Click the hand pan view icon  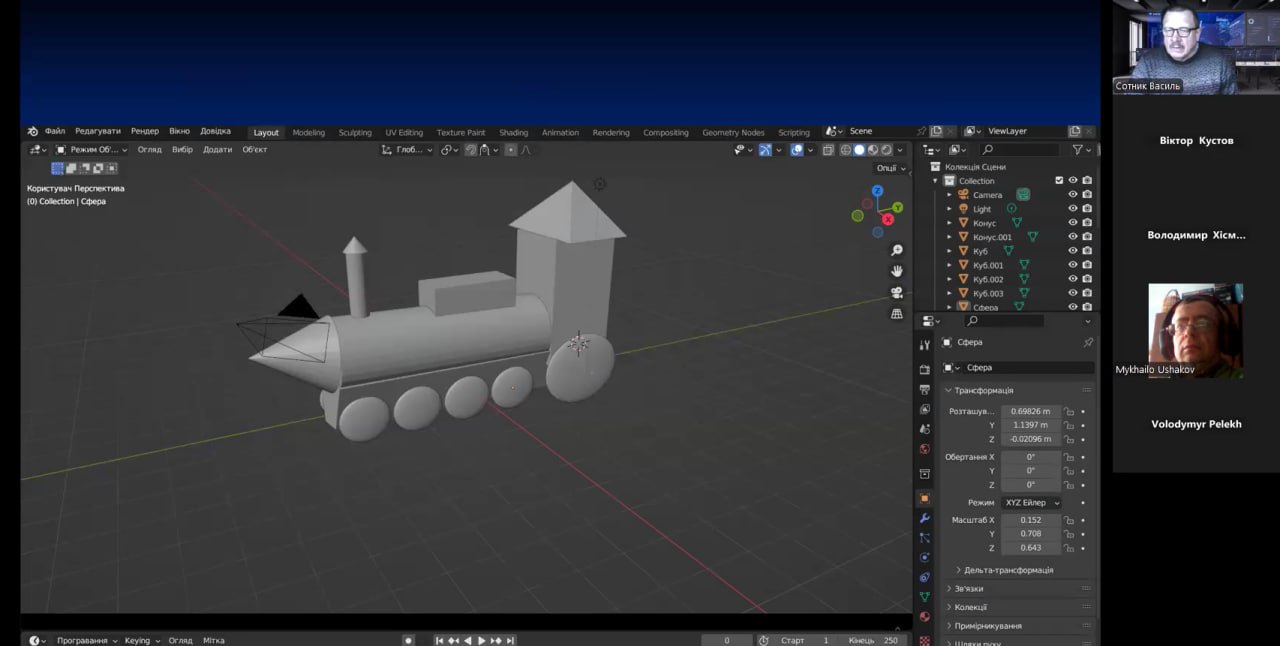click(x=897, y=271)
